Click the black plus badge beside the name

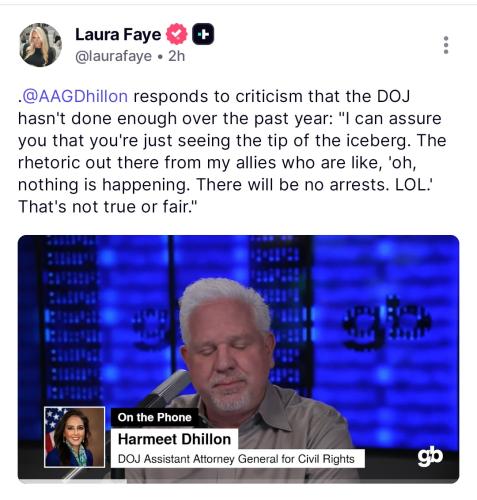(x=203, y=34)
